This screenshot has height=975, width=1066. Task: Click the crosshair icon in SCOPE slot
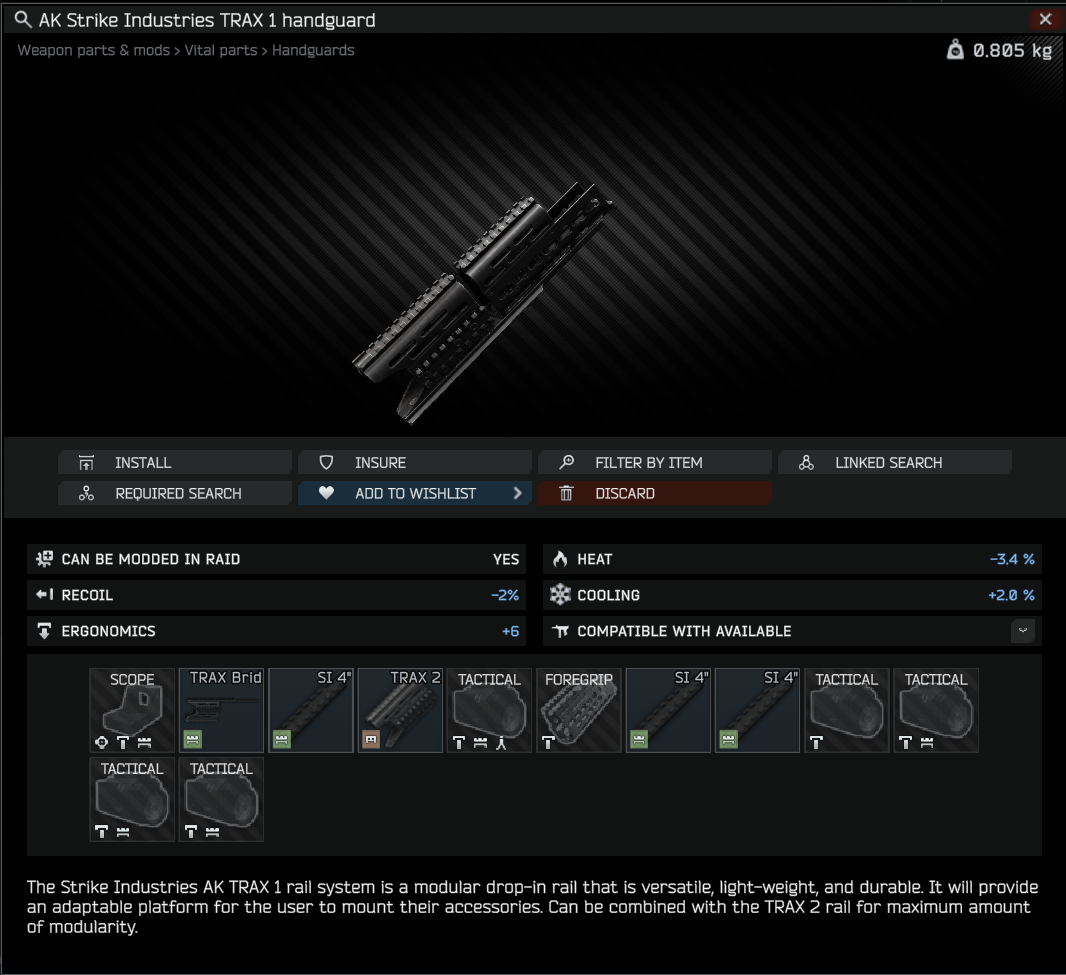(x=102, y=742)
